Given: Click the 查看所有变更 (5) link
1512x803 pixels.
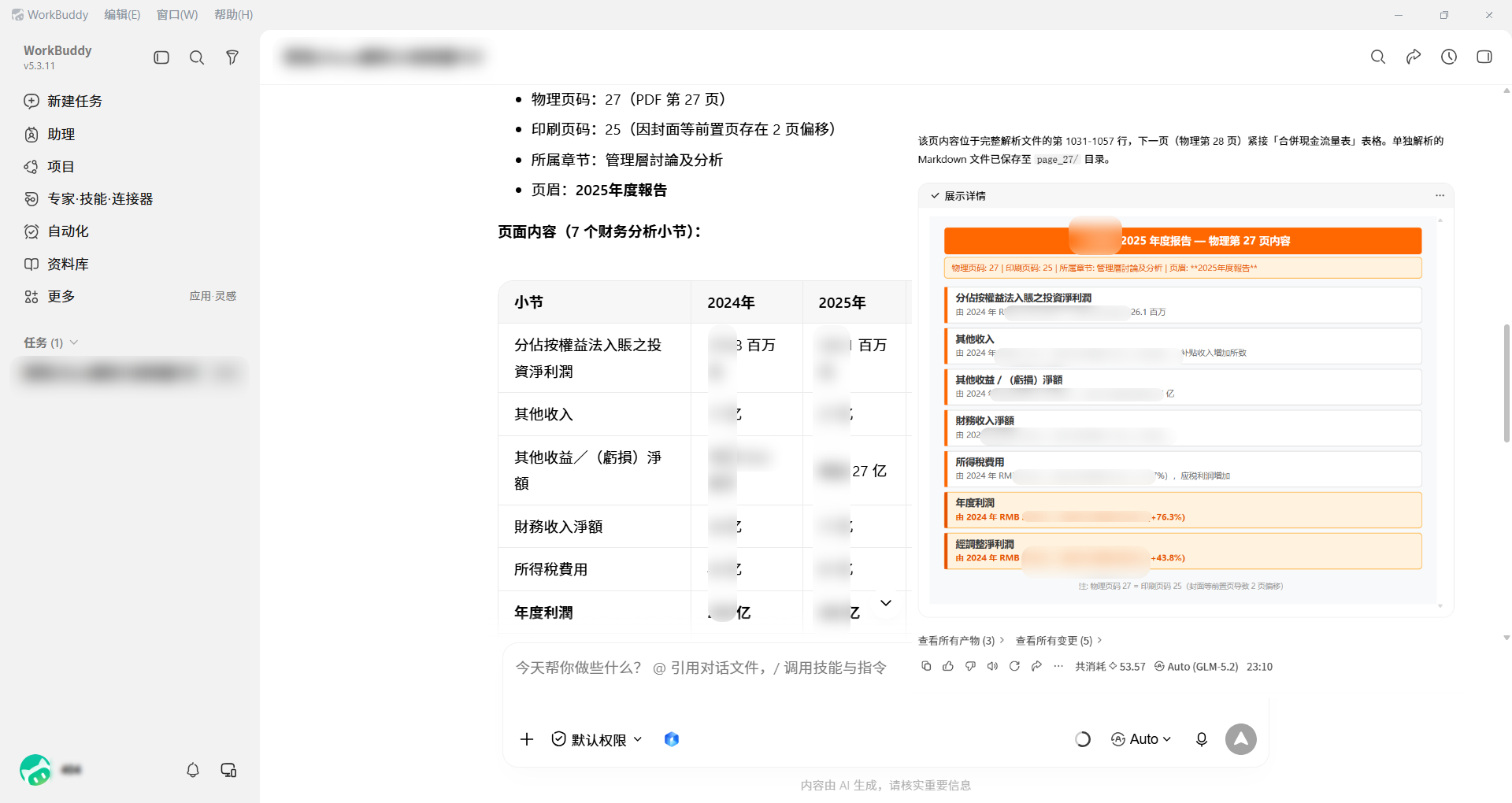Looking at the screenshot, I should 1058,641.
